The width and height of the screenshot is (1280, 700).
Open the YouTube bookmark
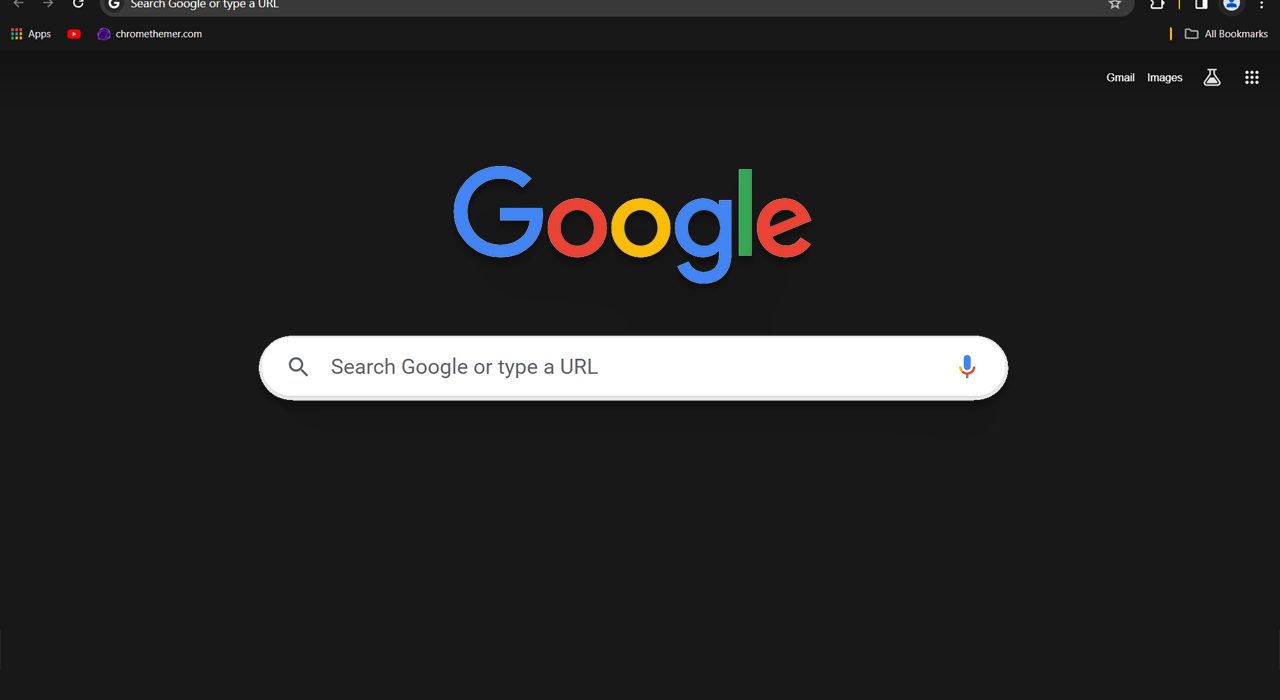pyautogui.click(x=74, y=34)
